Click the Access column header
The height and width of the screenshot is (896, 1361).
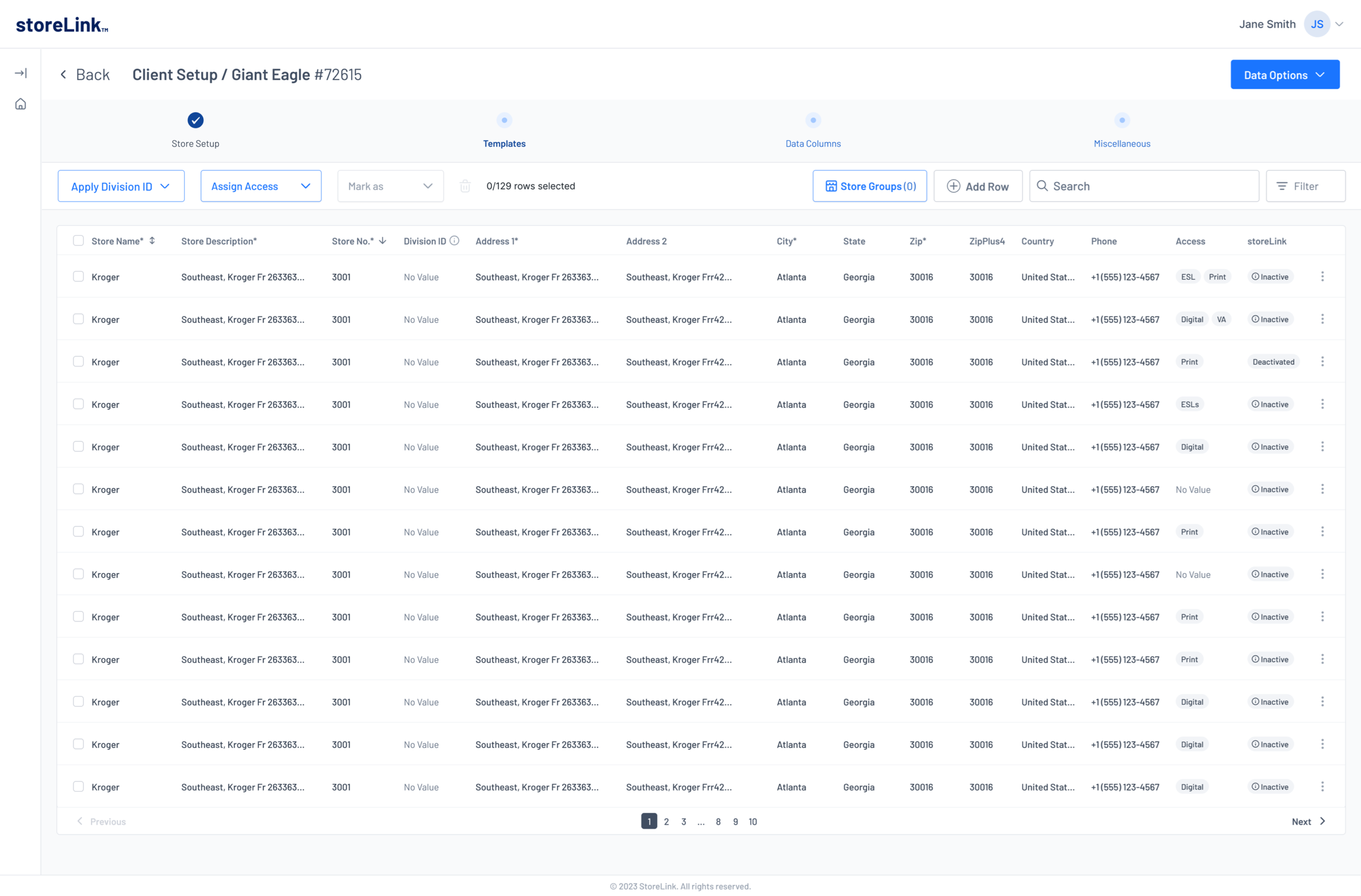(x=1190, y=241)
